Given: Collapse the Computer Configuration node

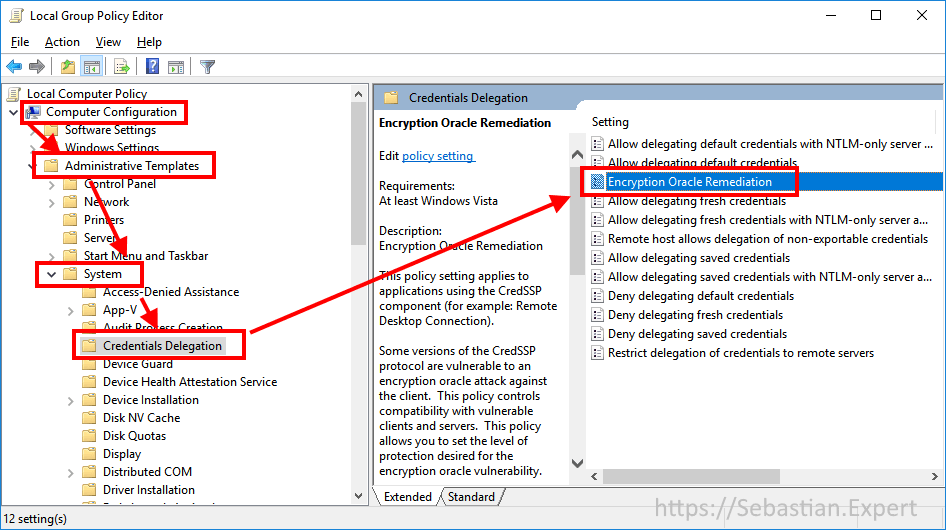Looking at the screenshot, I should point(14,112).
